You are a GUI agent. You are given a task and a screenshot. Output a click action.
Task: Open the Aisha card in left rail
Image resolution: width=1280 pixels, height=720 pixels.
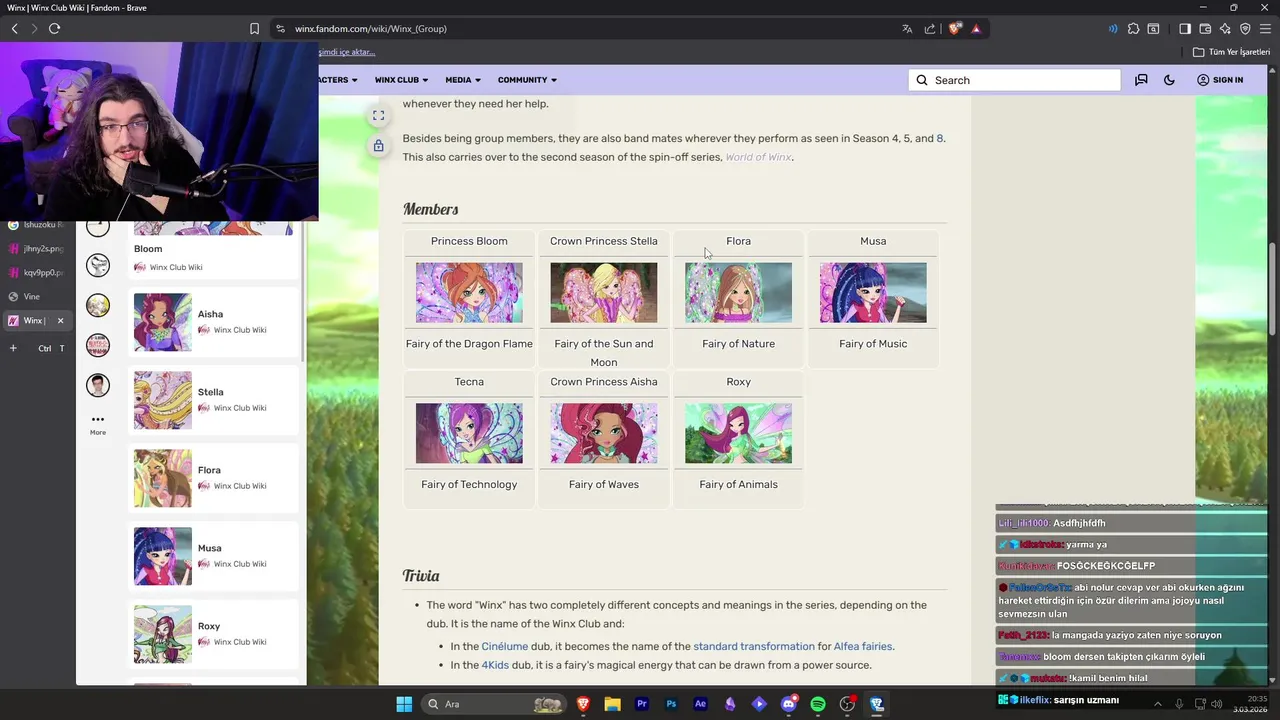[214, 322]
